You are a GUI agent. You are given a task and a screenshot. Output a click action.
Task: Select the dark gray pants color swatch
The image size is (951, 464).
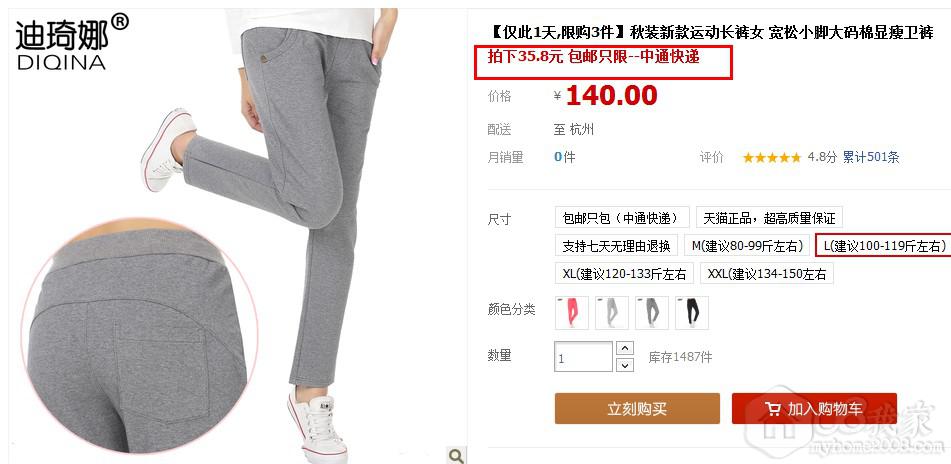(x=651, y=312)
